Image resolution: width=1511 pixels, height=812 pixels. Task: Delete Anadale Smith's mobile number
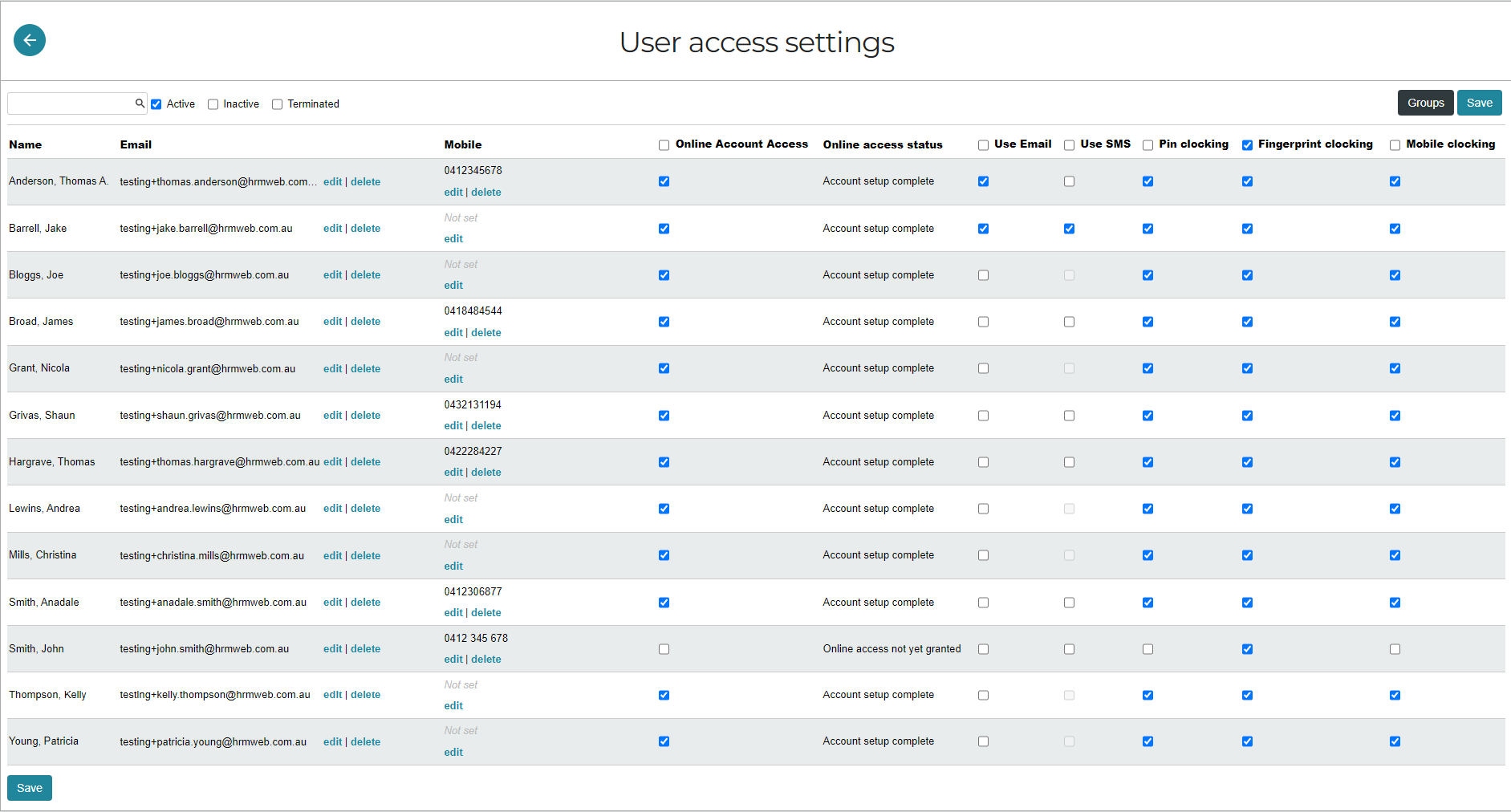click(x=486, y=613)
